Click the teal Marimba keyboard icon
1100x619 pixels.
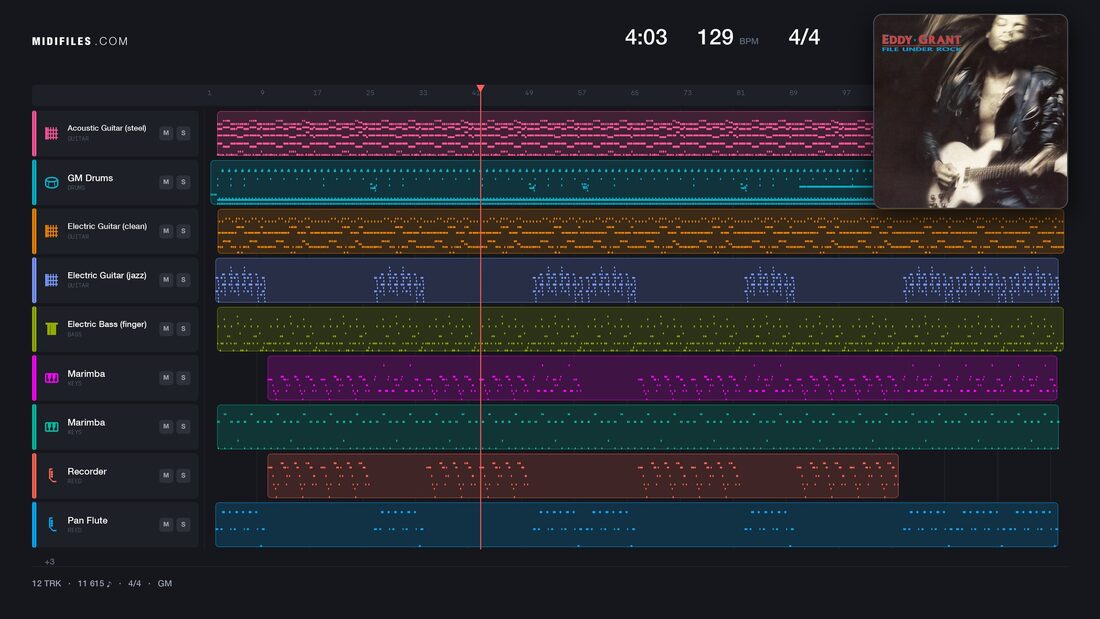(x=51, y=427)
